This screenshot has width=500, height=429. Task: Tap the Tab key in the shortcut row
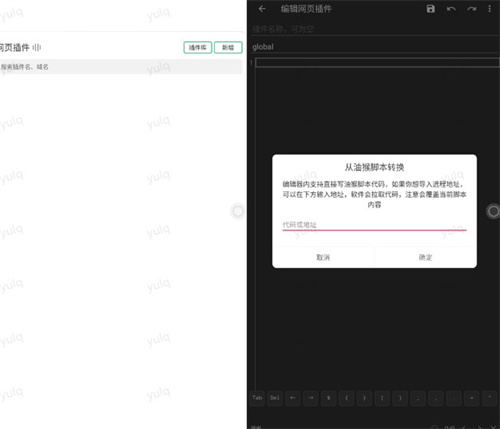click(x=257, y=398)
